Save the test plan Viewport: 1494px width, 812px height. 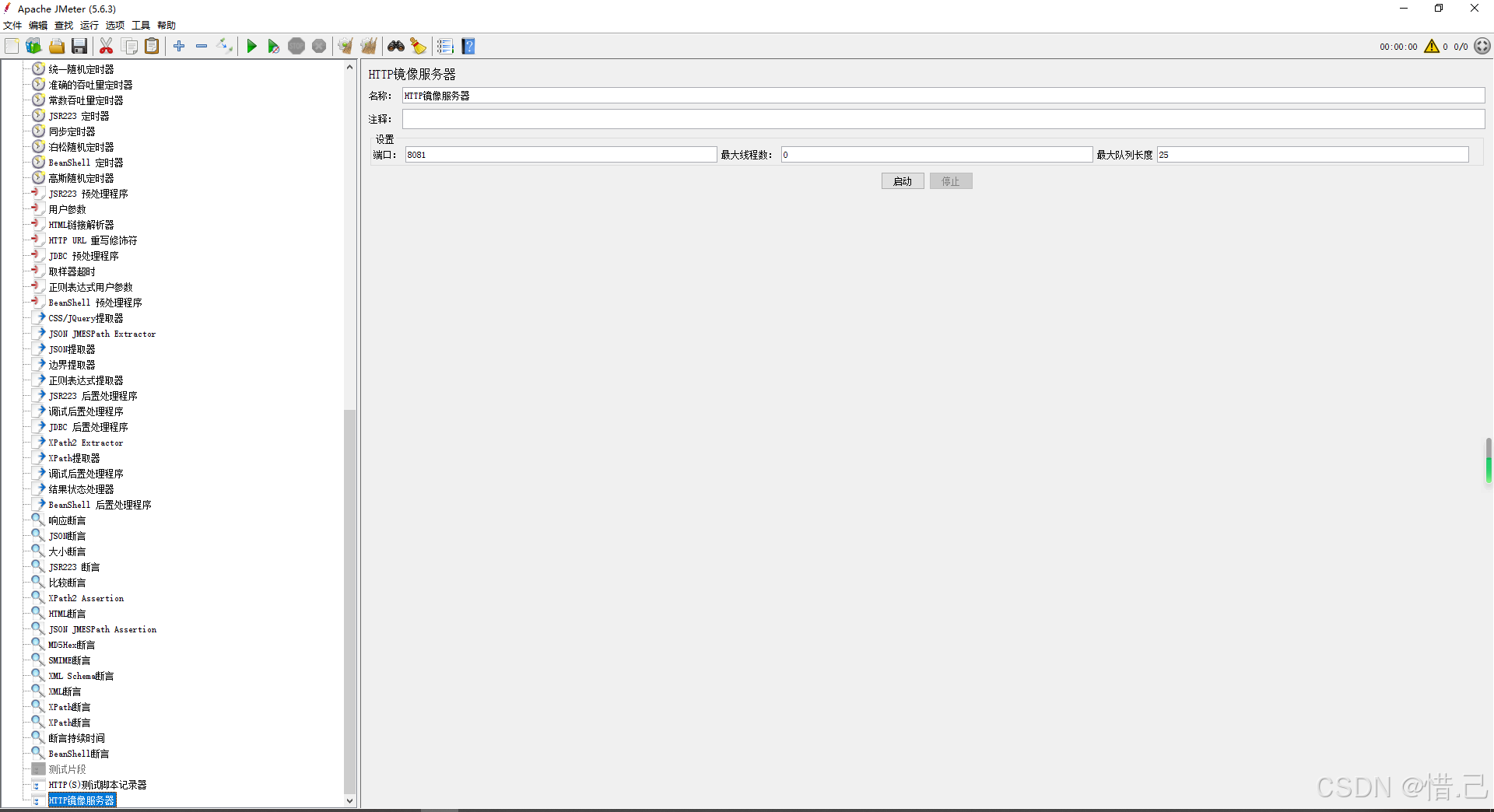pos(79,47)
